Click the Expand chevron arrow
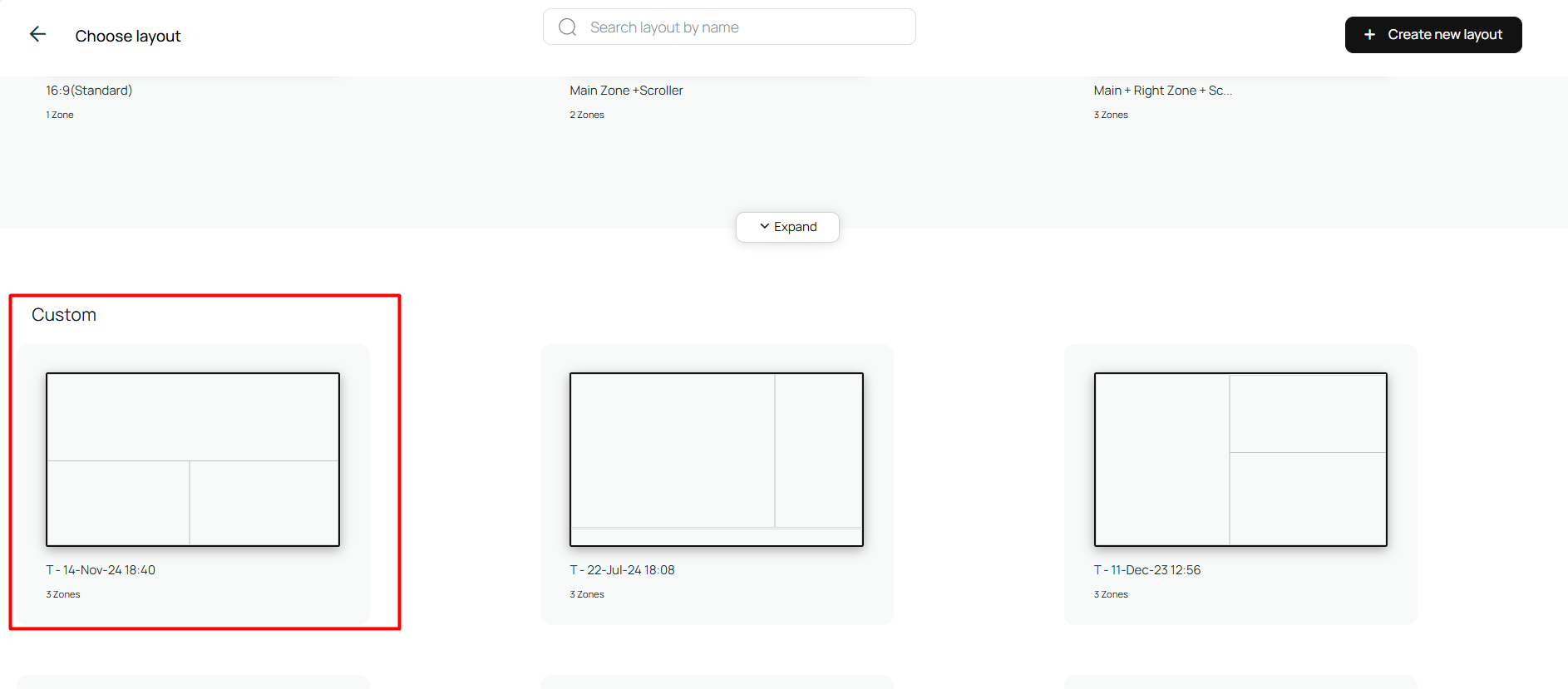The width and height of the screenshot is (1568, 689). [x=764, y=226]
